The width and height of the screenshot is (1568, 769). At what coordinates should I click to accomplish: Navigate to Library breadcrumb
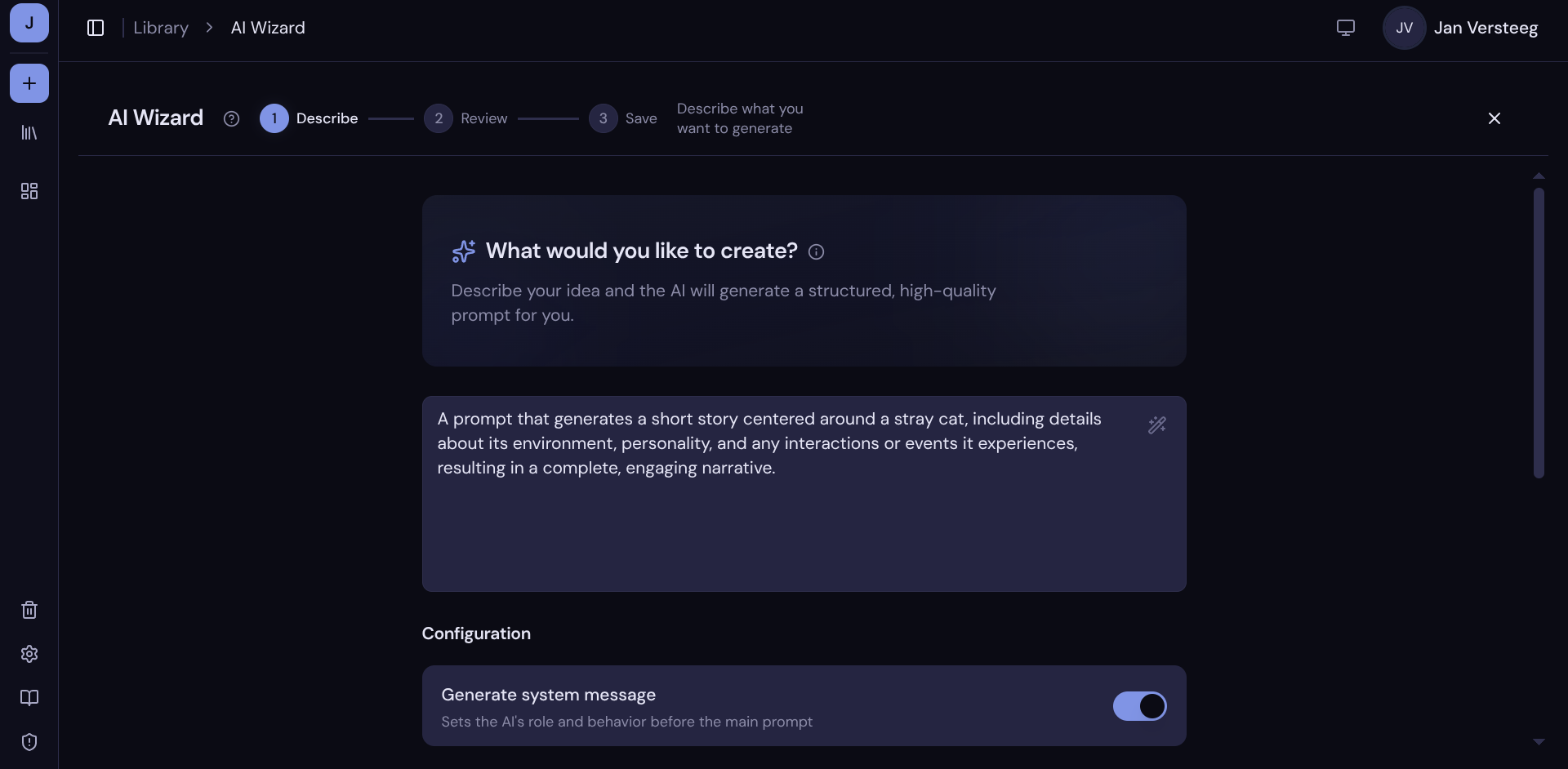point(161,28)
